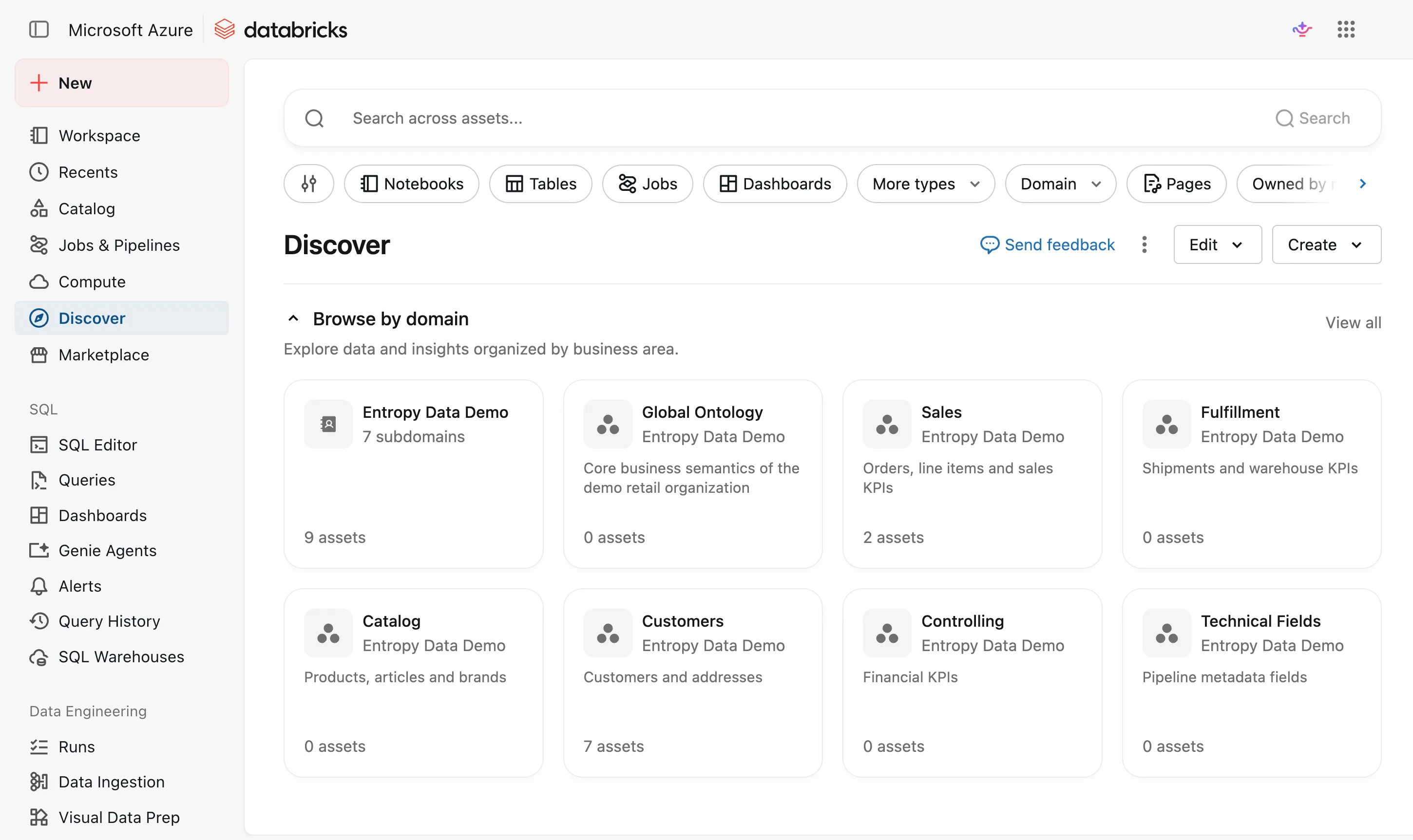Image resolution: width=1413 pixels, height=840 pixels.
Task: Open the Fulfillment domain card
Action: point(1252,474)
